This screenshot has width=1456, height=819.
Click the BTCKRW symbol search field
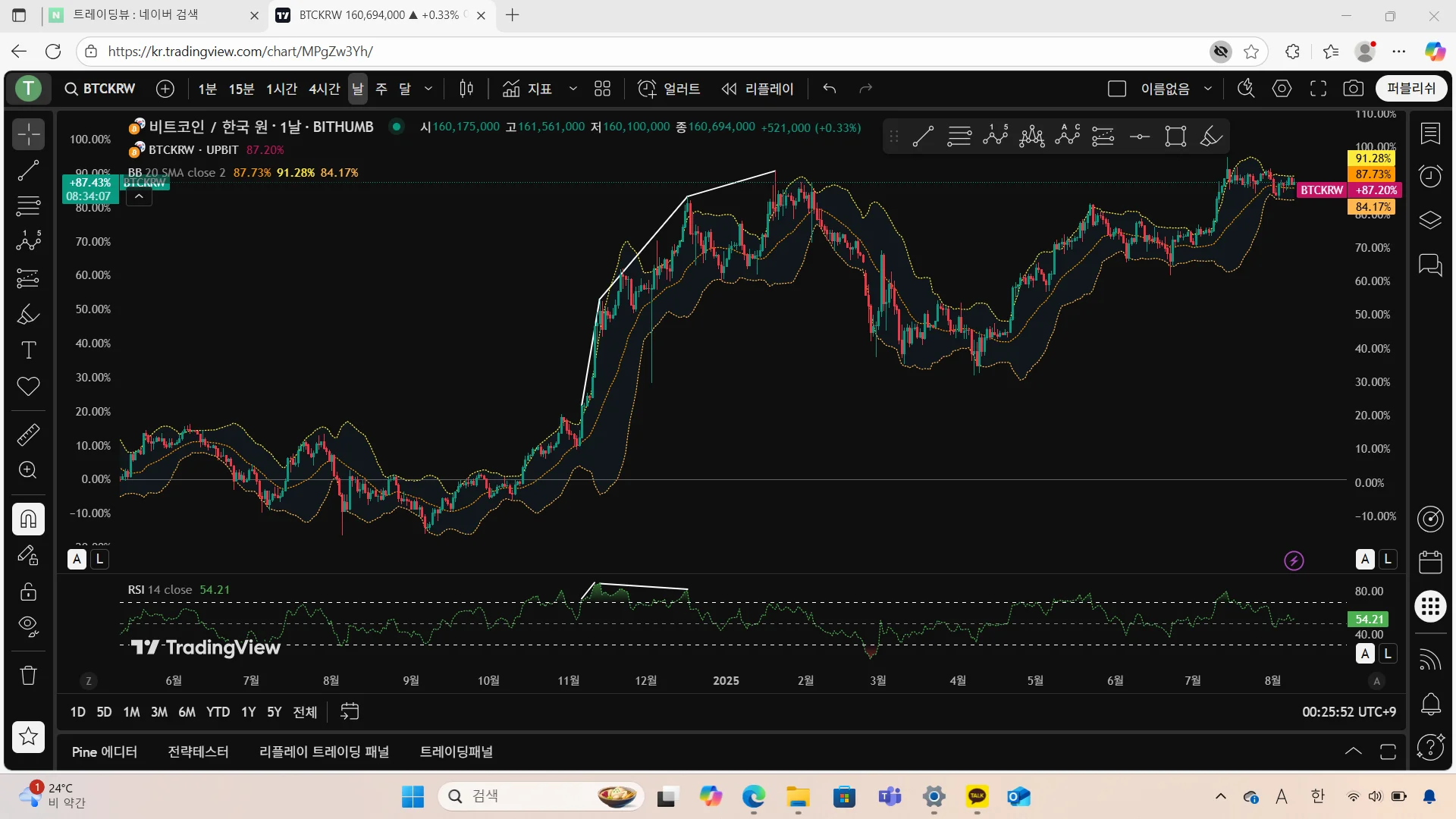click(100, 89)
